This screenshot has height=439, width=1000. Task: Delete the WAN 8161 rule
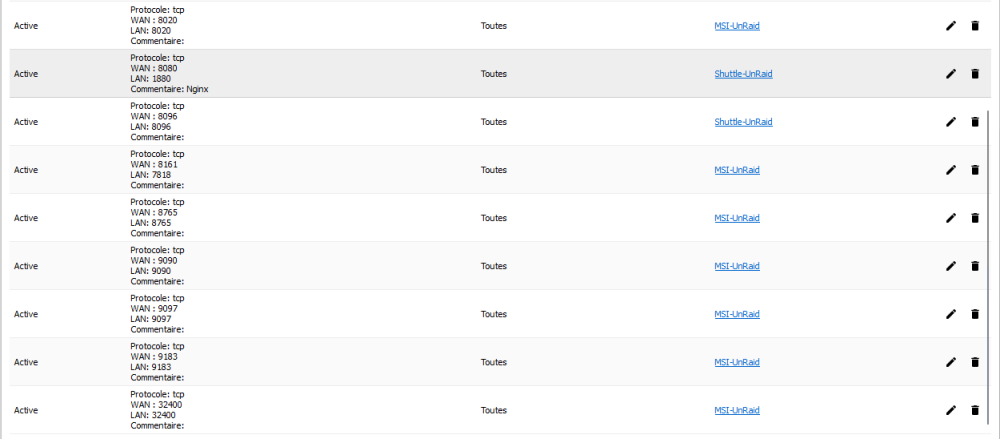[x=974, y=170]
